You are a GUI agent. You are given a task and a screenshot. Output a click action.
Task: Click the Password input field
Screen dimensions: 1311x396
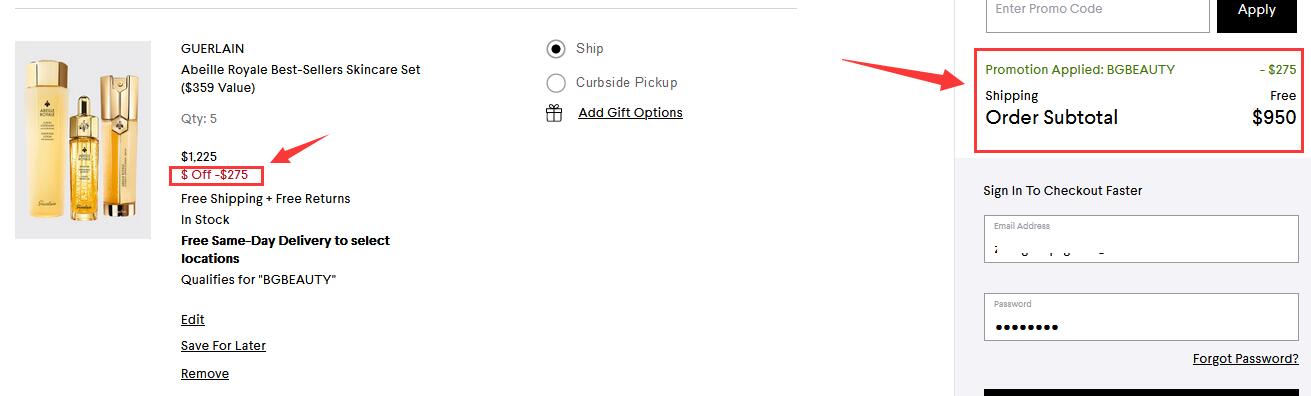coord(1141,317)
